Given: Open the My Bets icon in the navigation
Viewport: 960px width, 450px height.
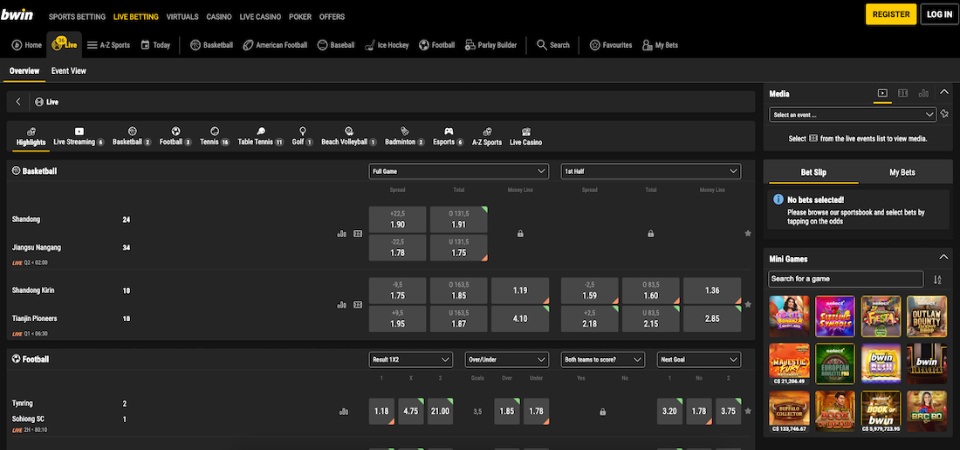Looking at the screenshot, I should [647, 45].
